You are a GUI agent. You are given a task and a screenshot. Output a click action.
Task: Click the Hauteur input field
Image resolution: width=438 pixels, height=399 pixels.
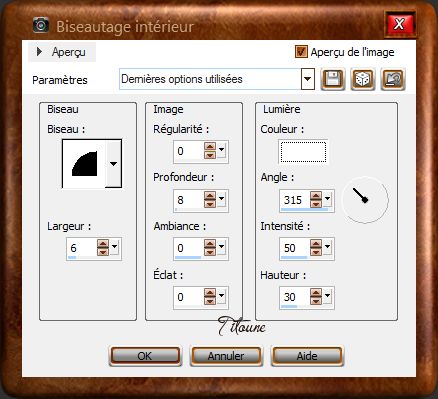point(295,297)
